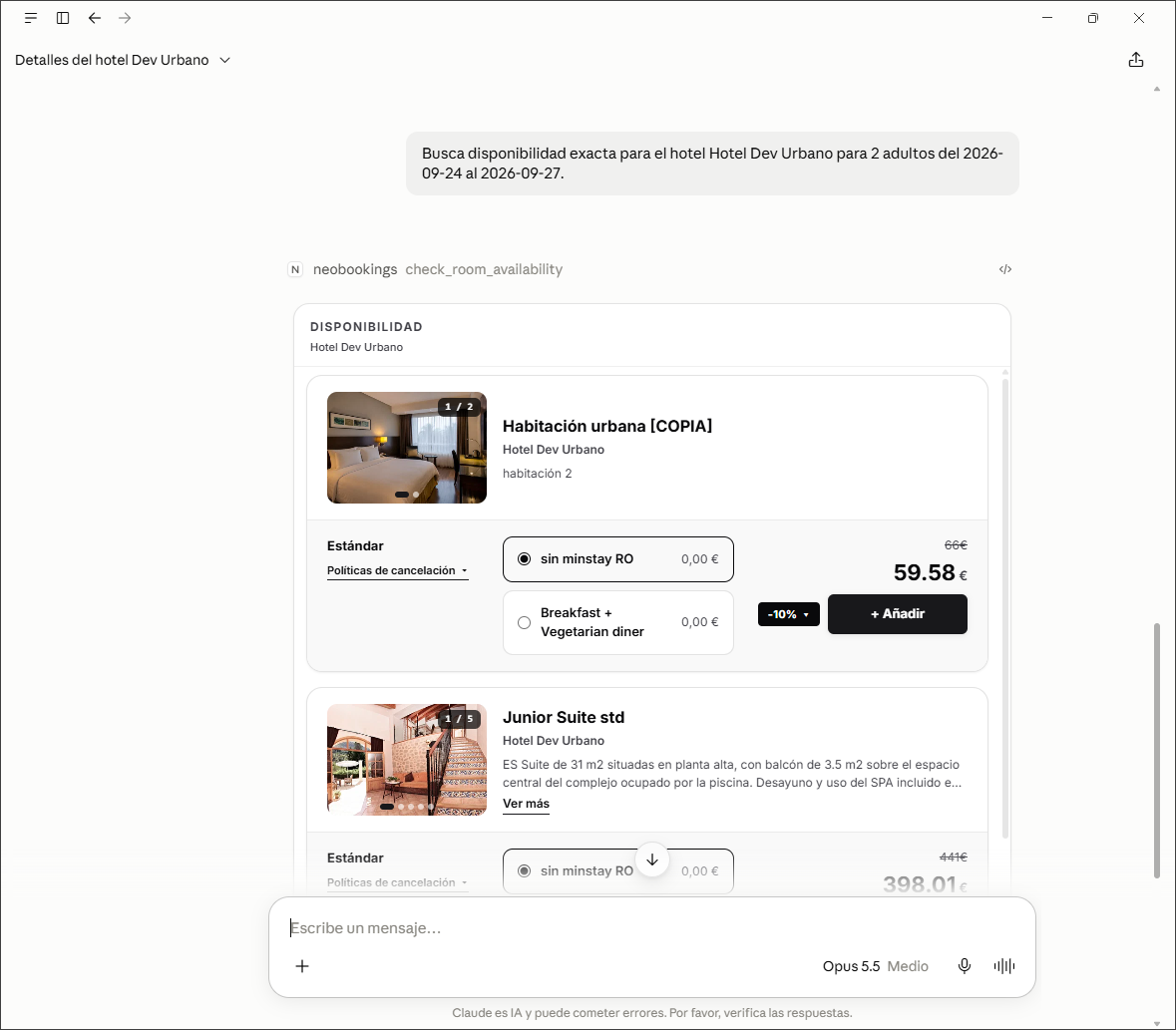
Task: Click Ver más on Junior Suite description
Action: (526, 804)
